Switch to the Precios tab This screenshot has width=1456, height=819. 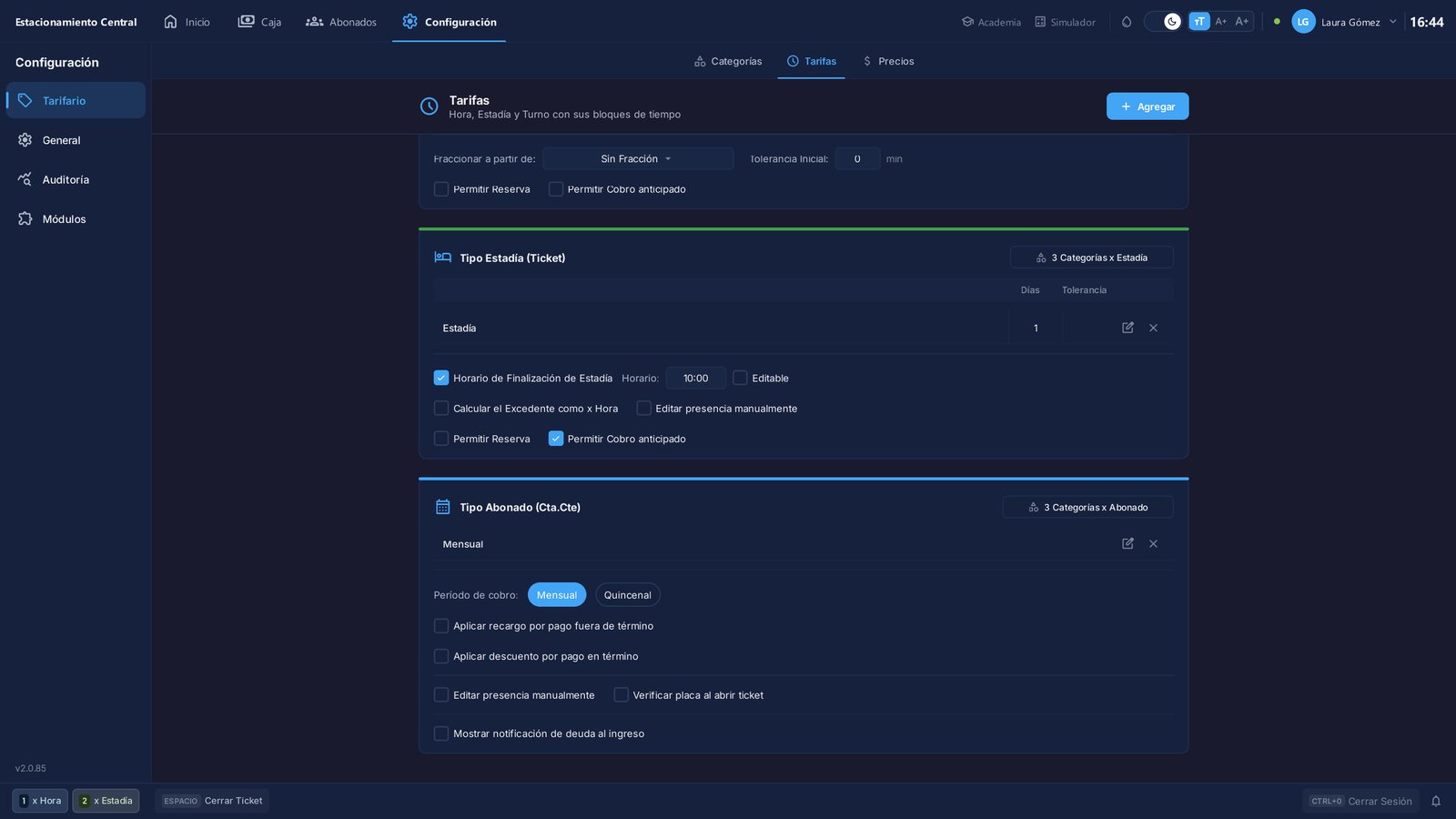coord(888,61)
